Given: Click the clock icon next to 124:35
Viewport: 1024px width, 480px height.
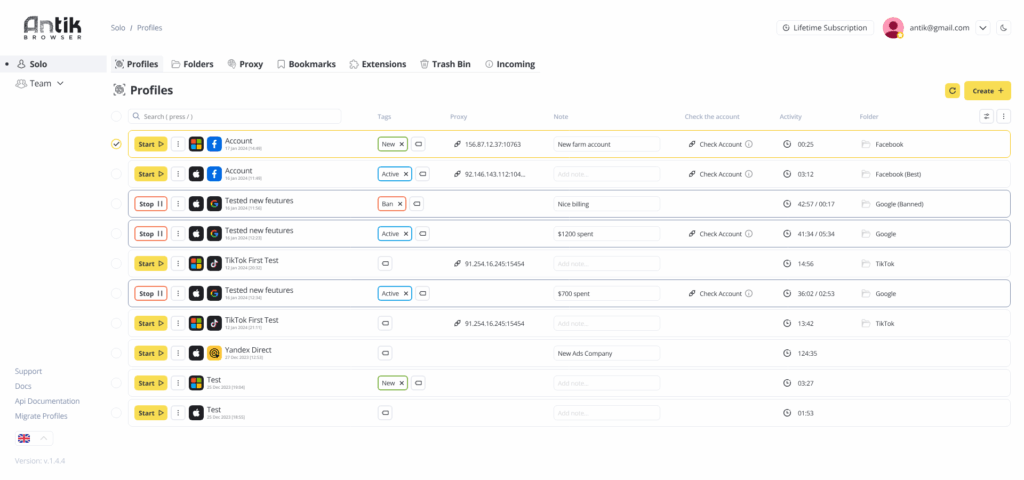Looking at the screenshot, I should coord(787,353).
